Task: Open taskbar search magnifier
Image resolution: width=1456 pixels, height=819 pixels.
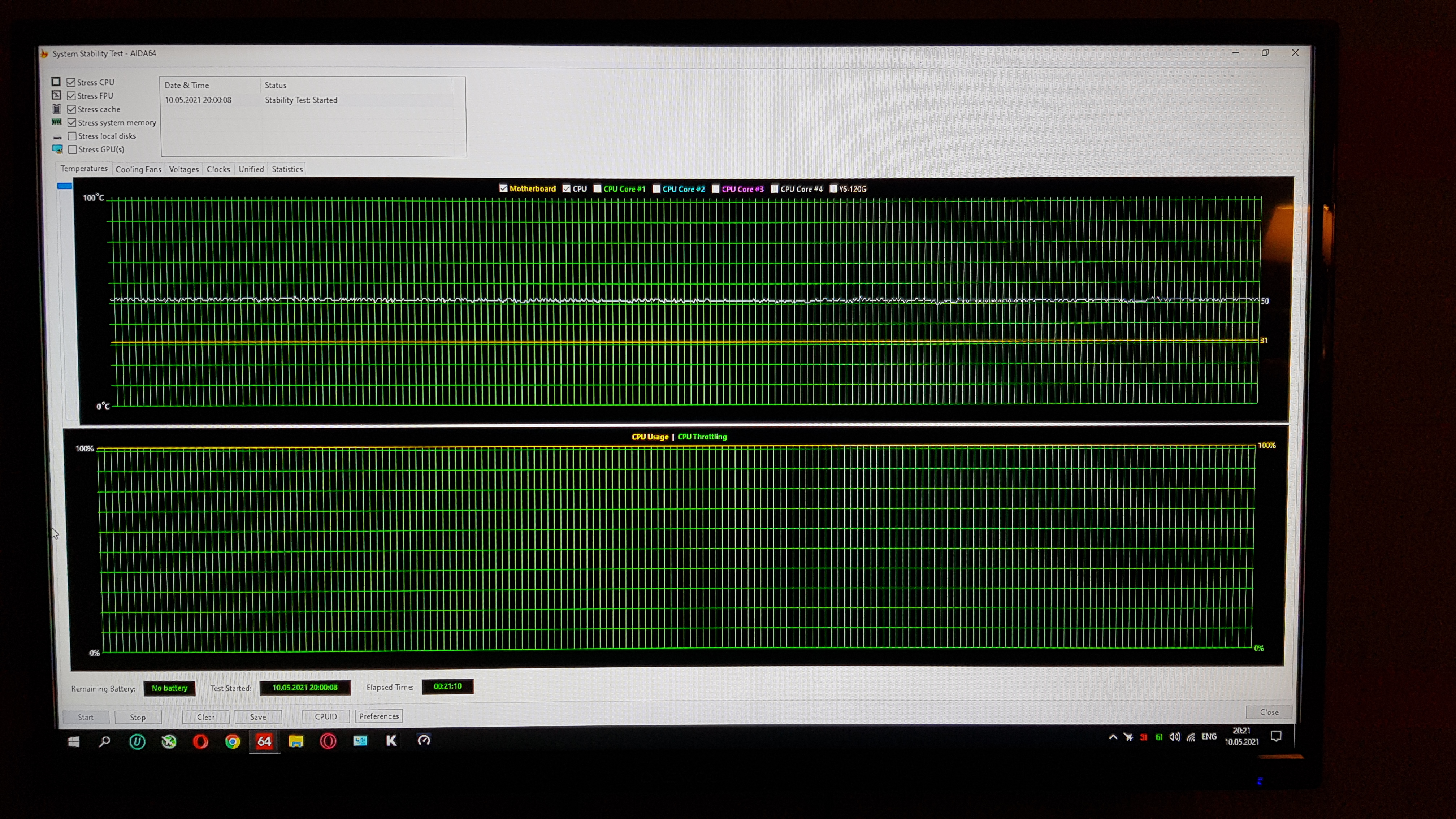Action: coord(105,742)
